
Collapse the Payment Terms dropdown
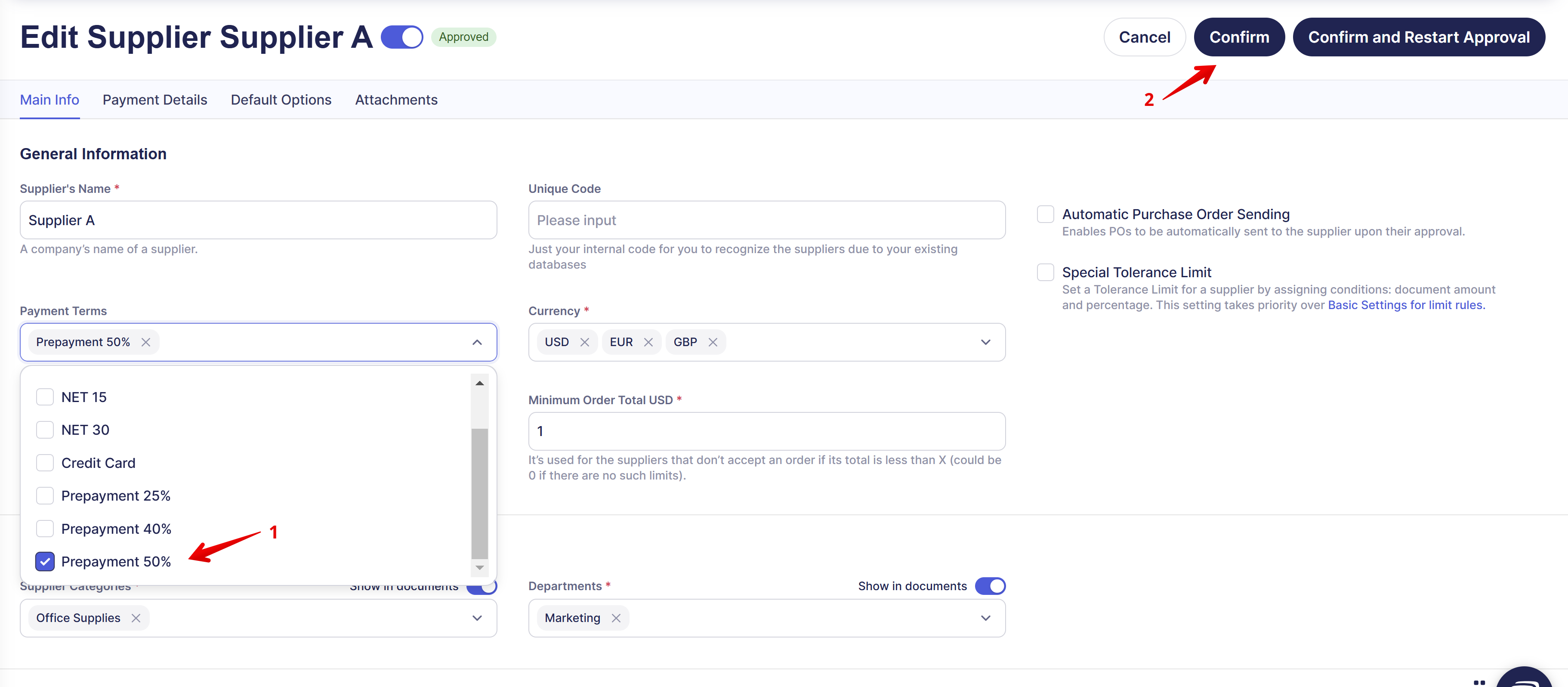477,342
